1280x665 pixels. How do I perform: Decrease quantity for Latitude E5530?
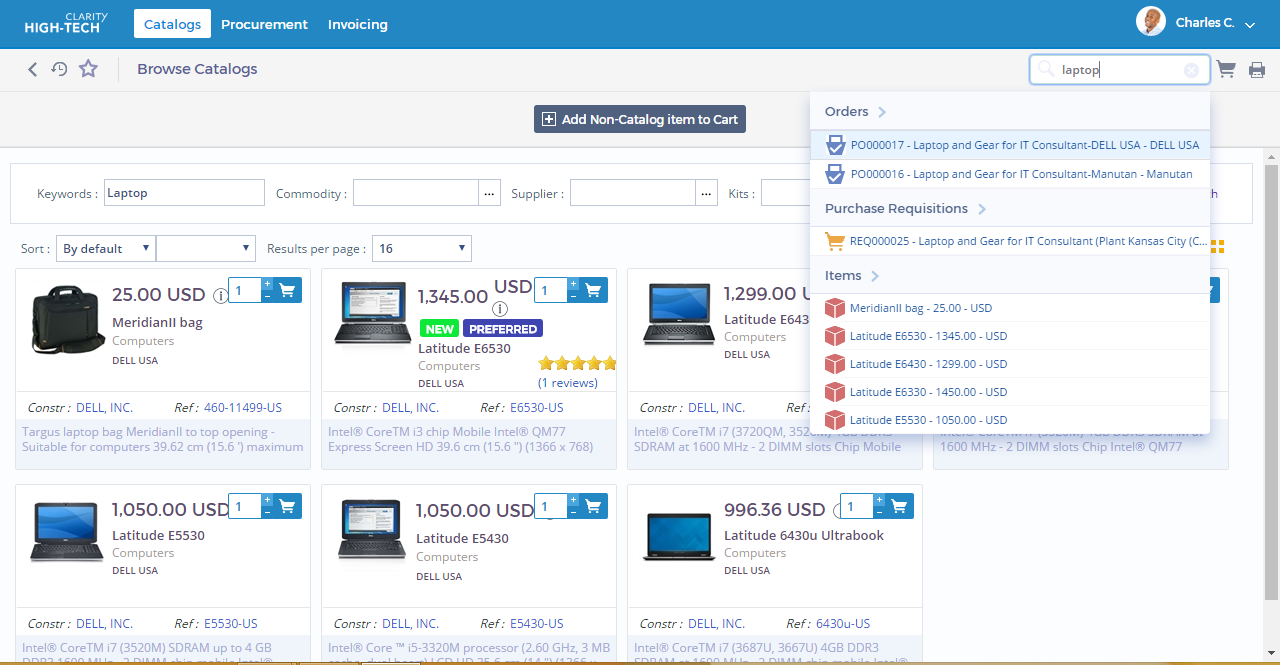coord(267,512)
